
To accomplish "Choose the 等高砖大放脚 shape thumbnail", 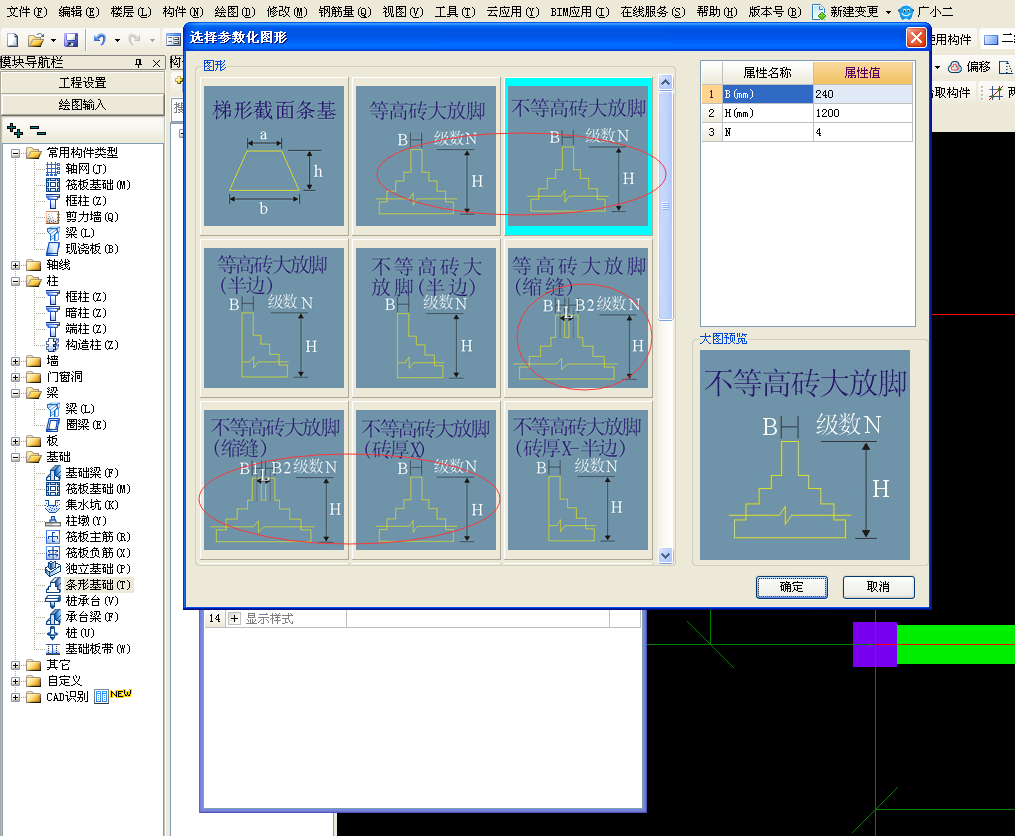I will (427, 156).
